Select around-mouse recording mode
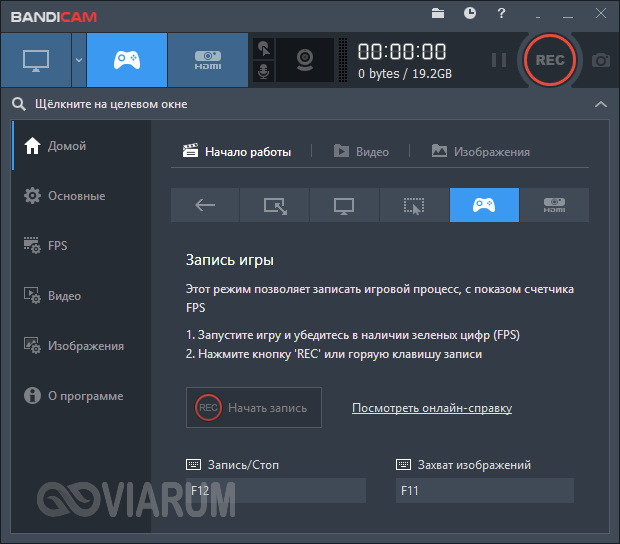This screenshot has height=544, width=620. [x=414, y=205]
